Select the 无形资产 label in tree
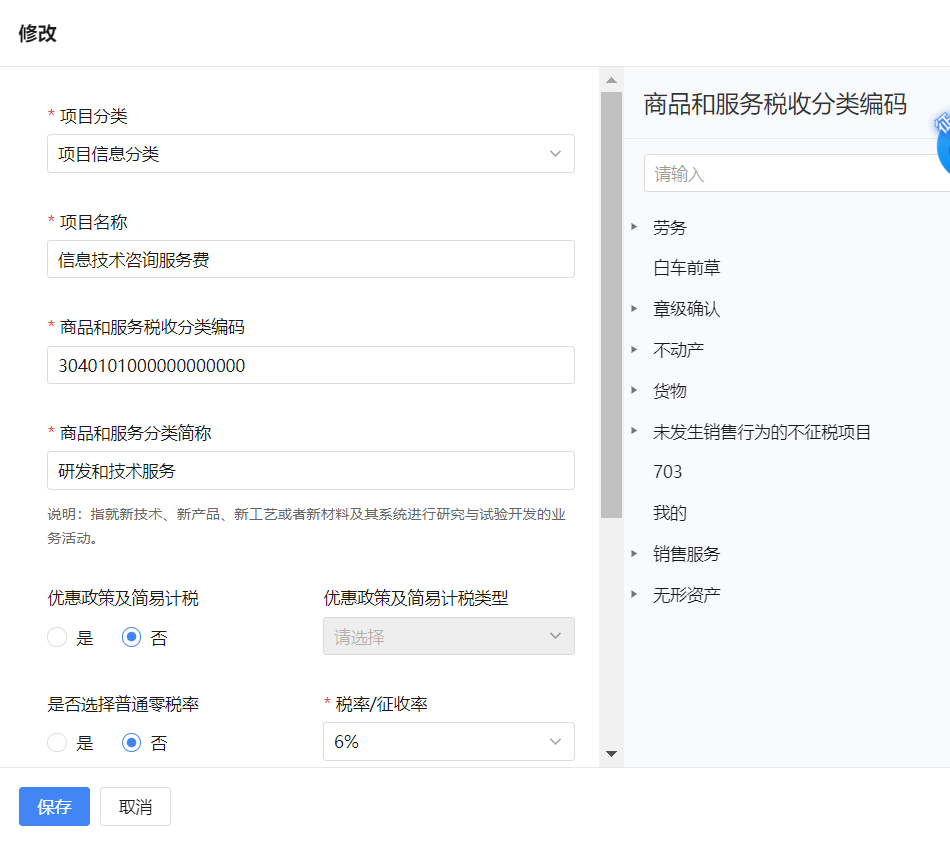Image resolution: width=950 pixels, height=842 pixels. coord(686,595)
